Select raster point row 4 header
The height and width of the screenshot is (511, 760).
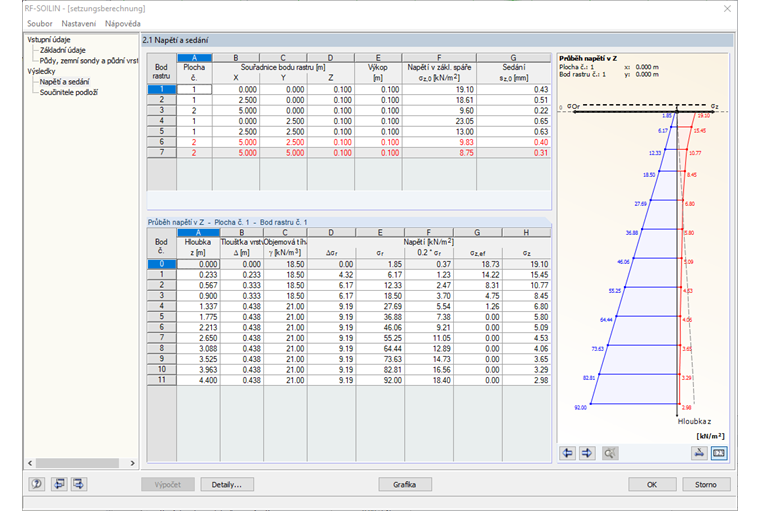(x=162, y=121)
